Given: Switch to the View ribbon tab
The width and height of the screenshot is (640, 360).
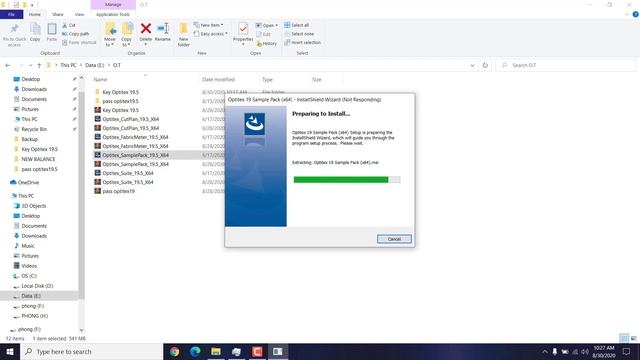Looking at the screenshot, I should pos(79,15).
